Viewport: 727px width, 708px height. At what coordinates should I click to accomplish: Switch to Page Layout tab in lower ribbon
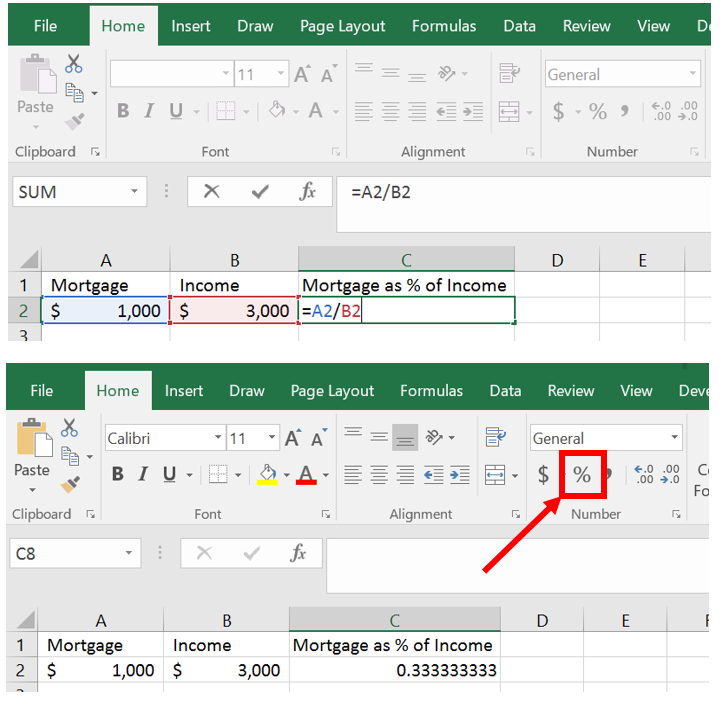point(332,391)
